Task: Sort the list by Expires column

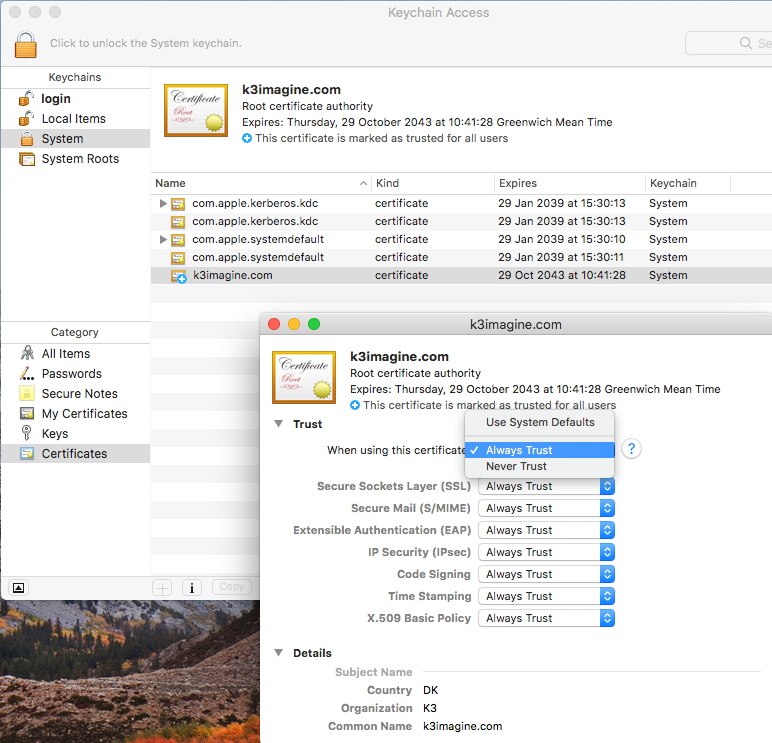Action: coord(570,183)
